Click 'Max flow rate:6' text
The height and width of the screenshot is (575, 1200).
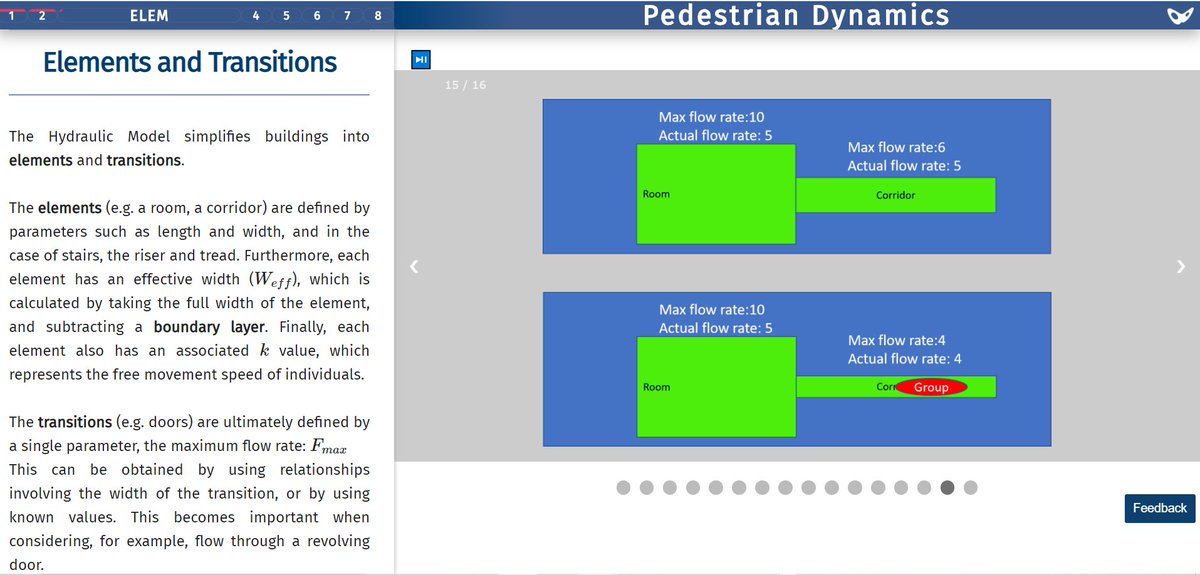click(896, 148)
